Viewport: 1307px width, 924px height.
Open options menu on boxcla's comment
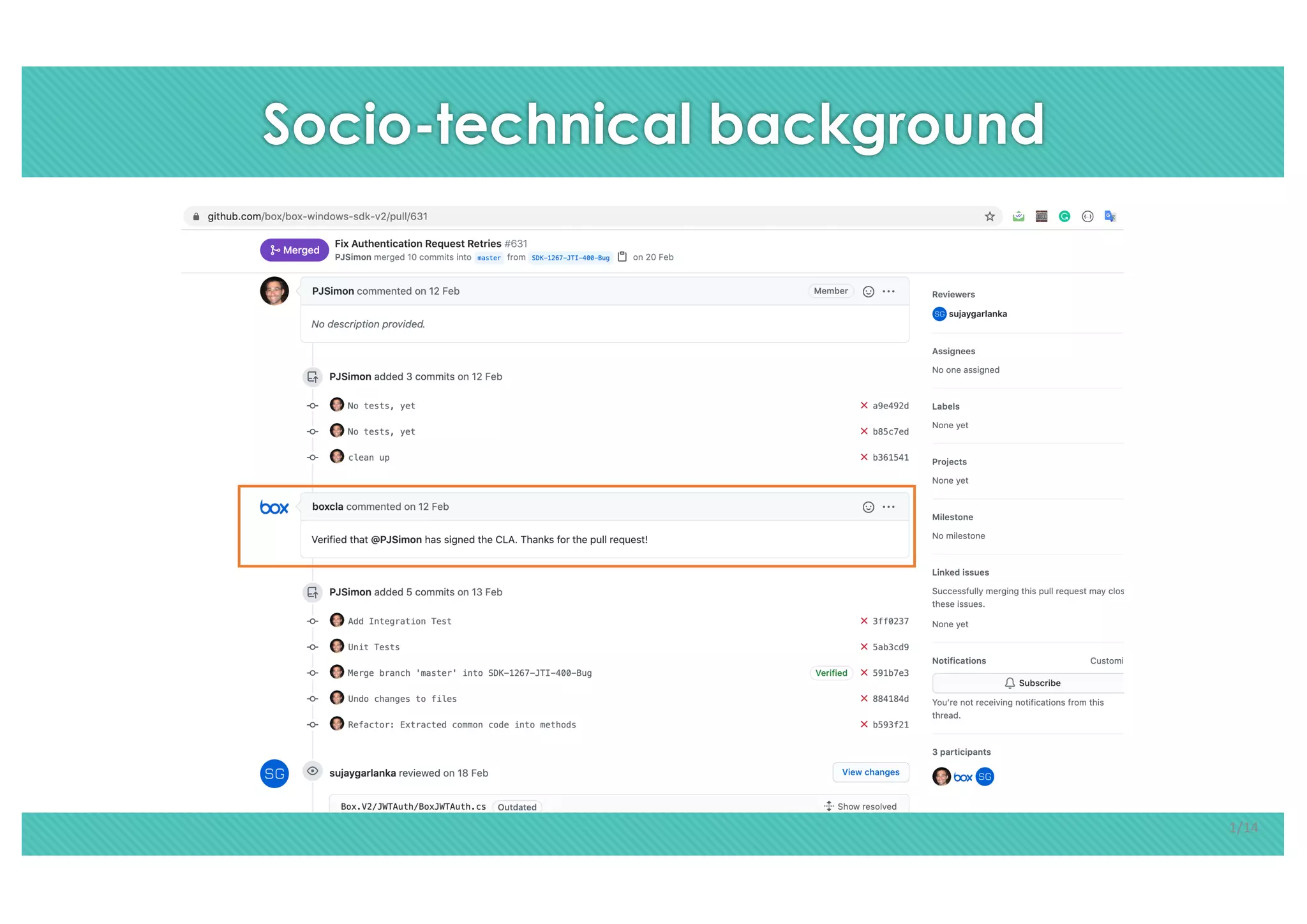pyautogui.click(x=888, y=507)
